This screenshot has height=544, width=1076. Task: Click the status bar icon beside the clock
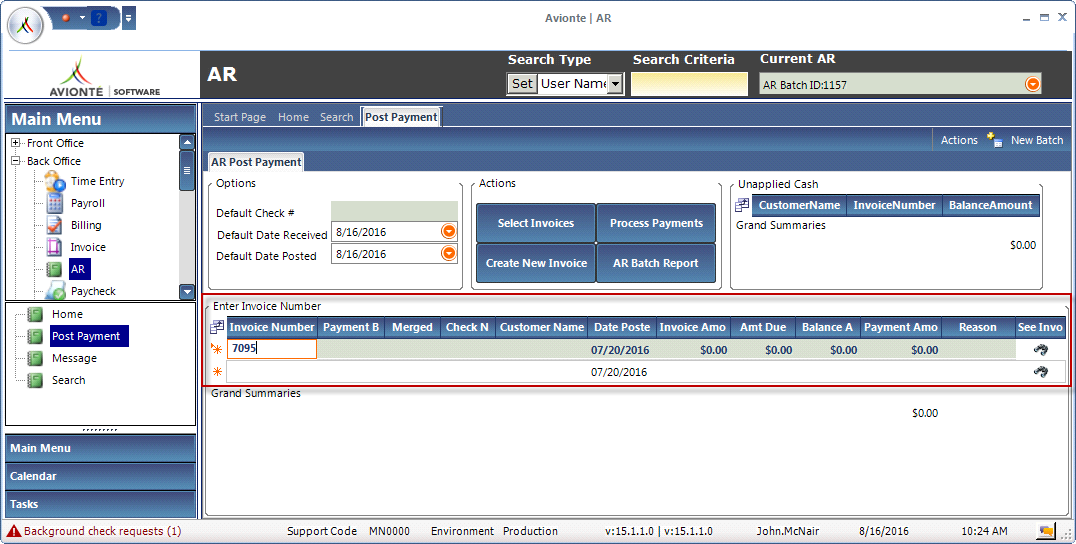coord(1046,531)
